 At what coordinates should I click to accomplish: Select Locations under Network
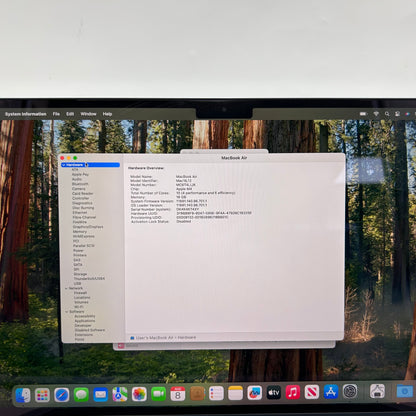tap(82, 297)
